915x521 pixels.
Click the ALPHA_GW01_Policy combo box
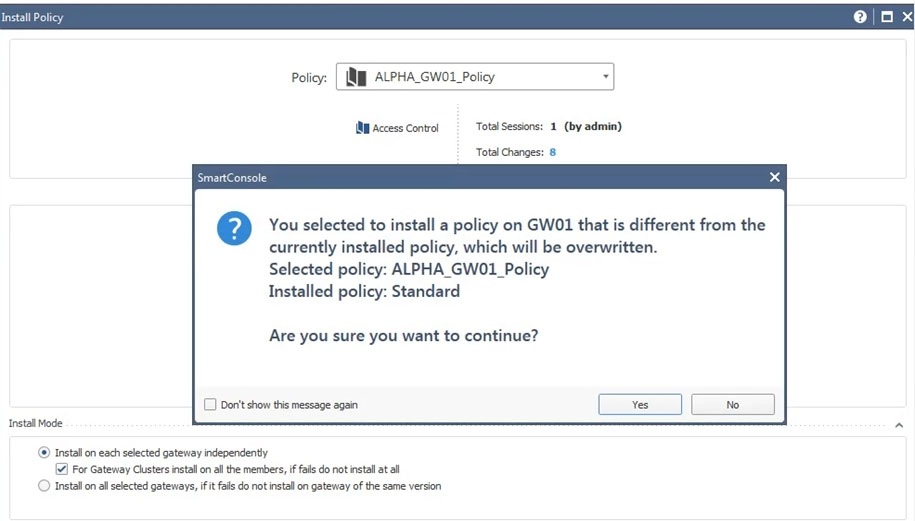coord(475,76)
